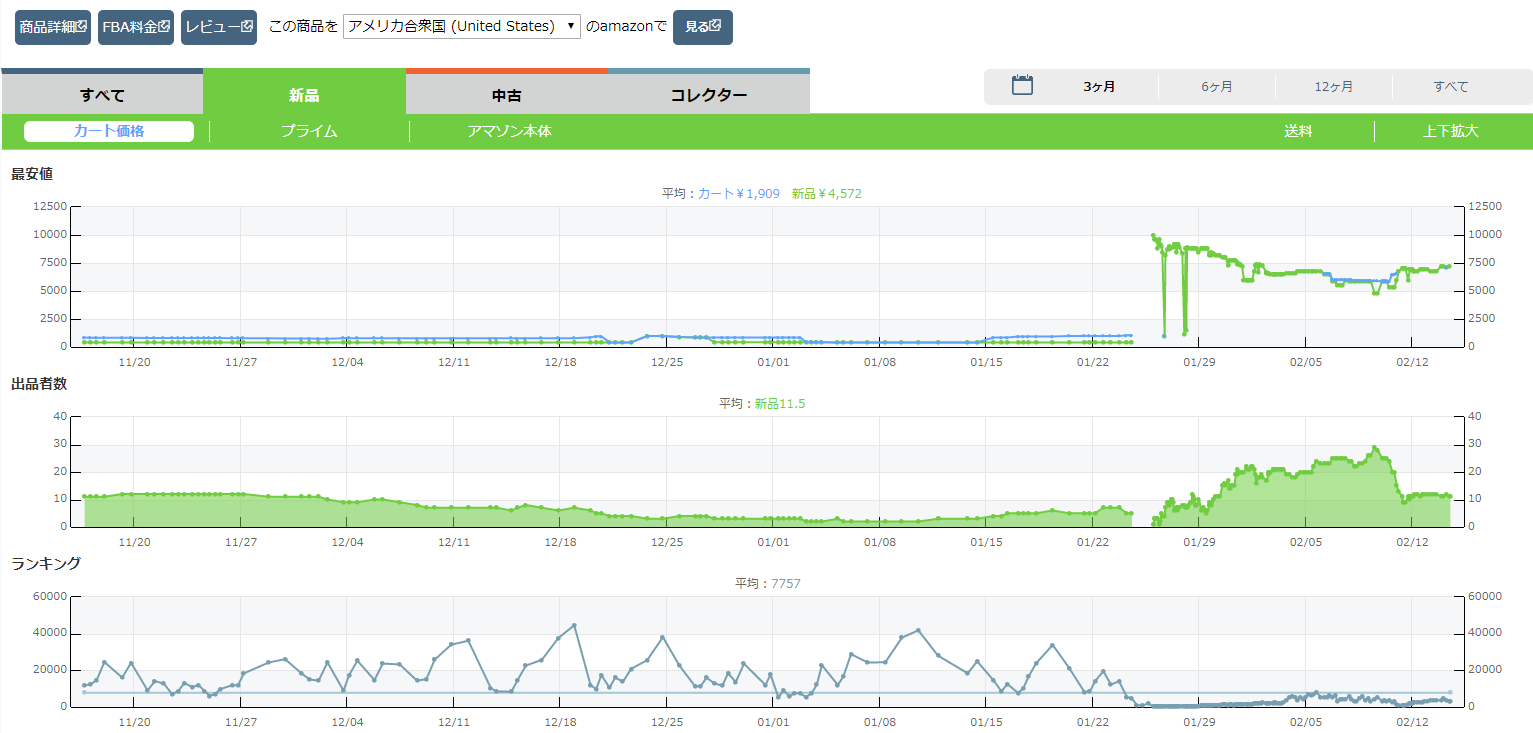The height and width of the screenshot is (733, 1533).
Task: Switch to the 中古 used tab
Action: point(506,96)
